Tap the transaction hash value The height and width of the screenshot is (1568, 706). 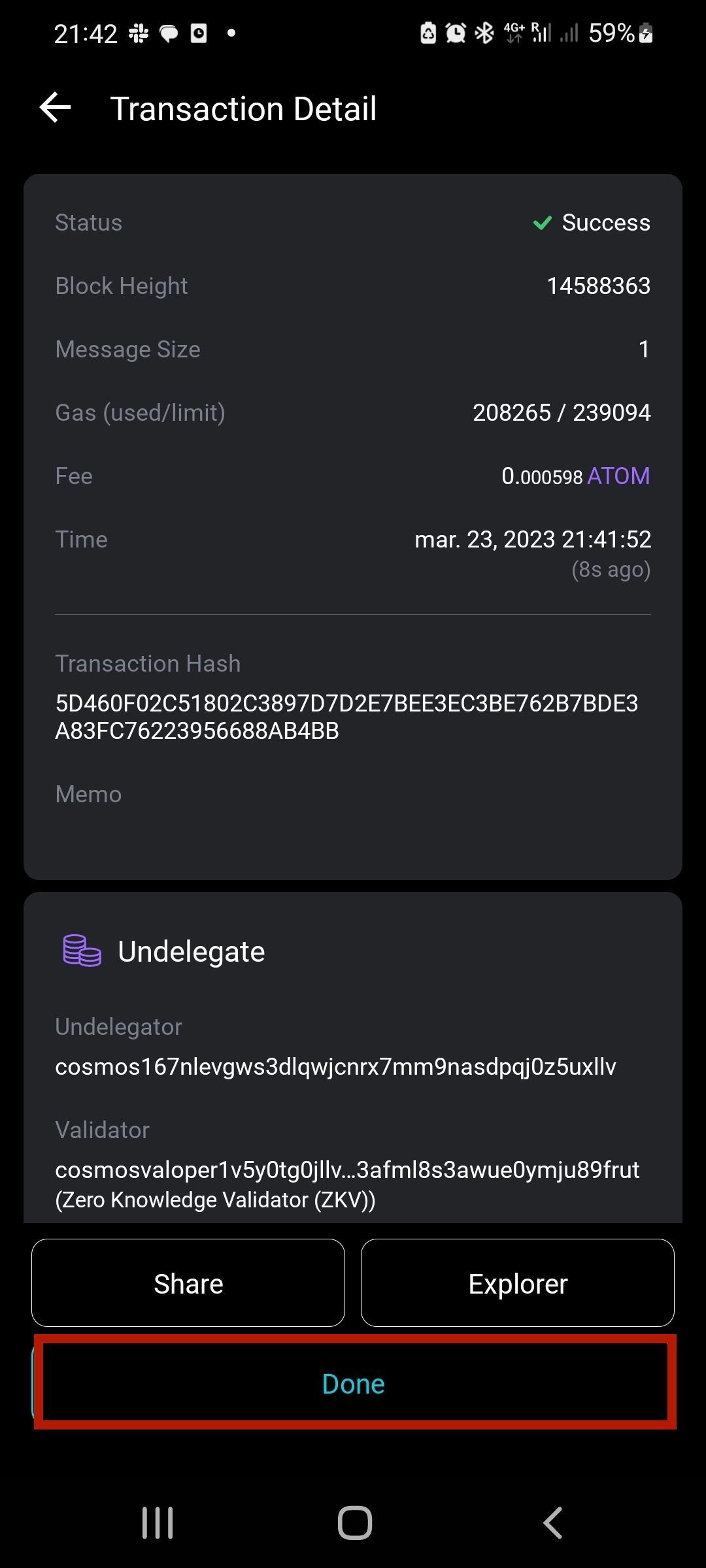pos(346,717)
